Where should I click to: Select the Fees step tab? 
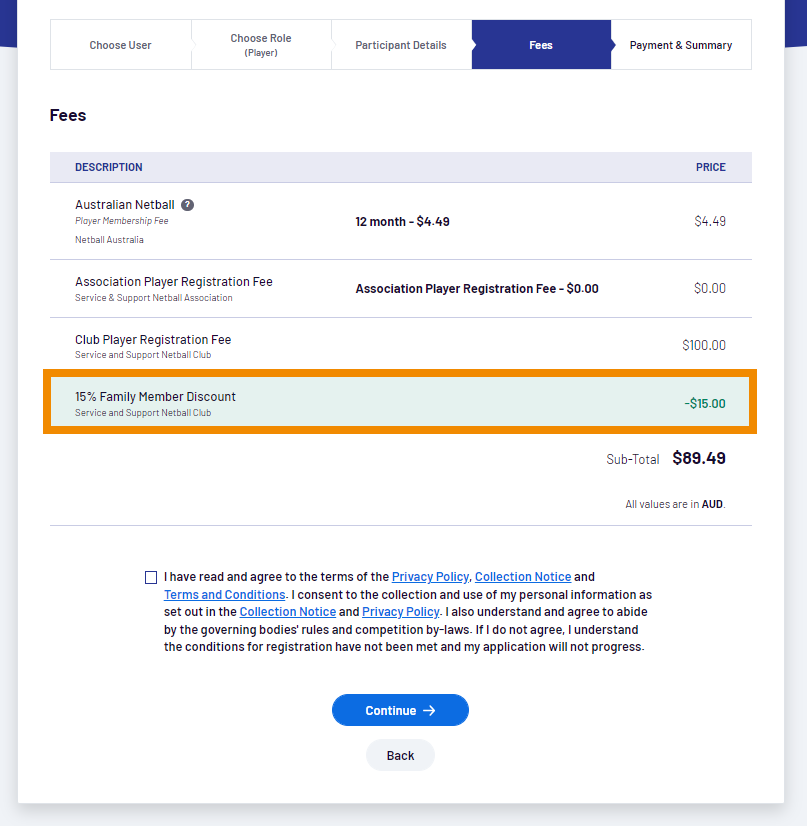[541, 45]
